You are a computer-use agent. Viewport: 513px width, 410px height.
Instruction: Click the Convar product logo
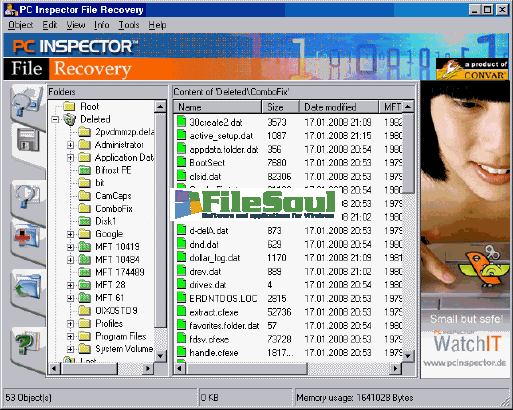pyautogui.click(x=472, y=69)
